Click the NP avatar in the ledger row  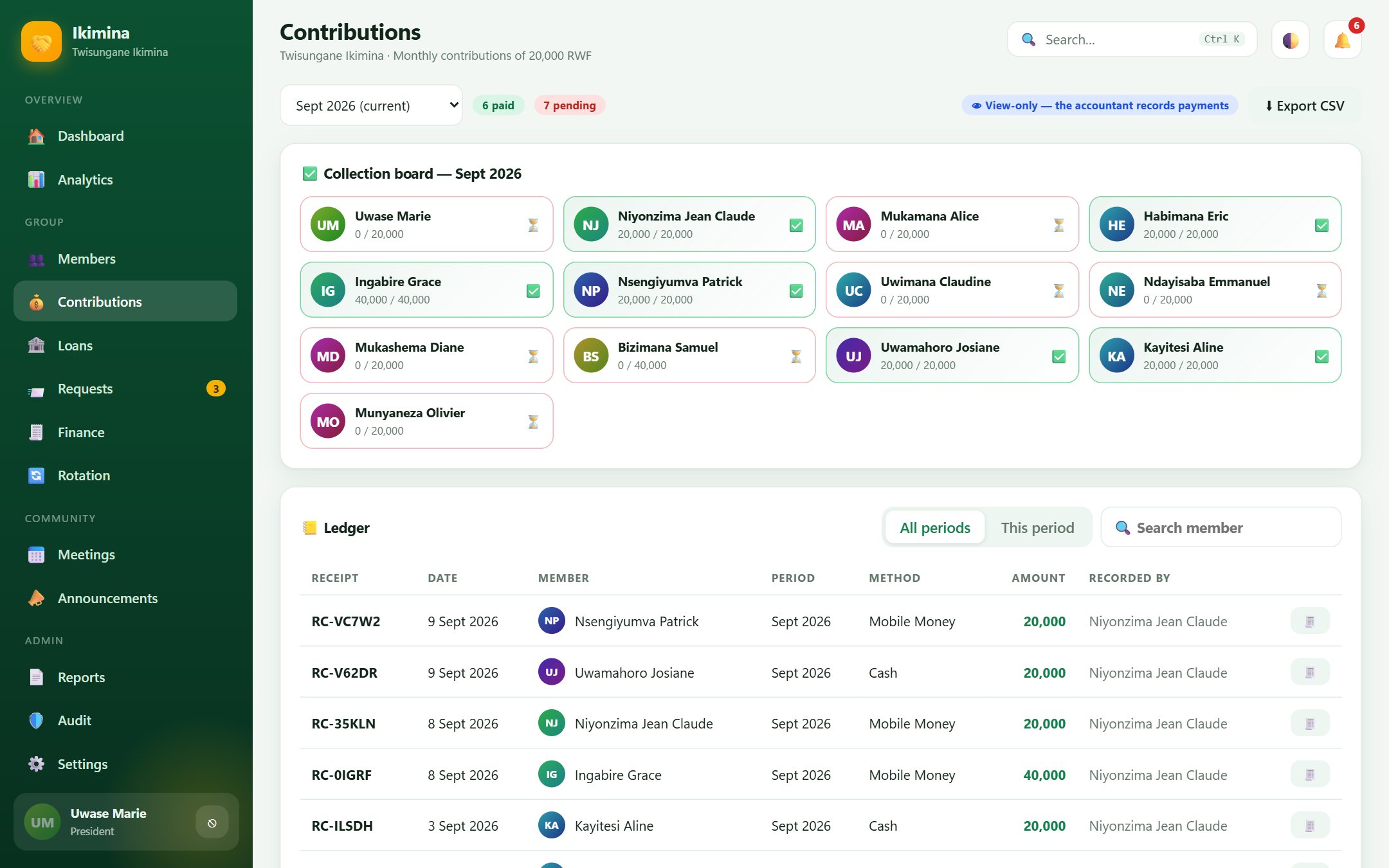click(551, 621)
